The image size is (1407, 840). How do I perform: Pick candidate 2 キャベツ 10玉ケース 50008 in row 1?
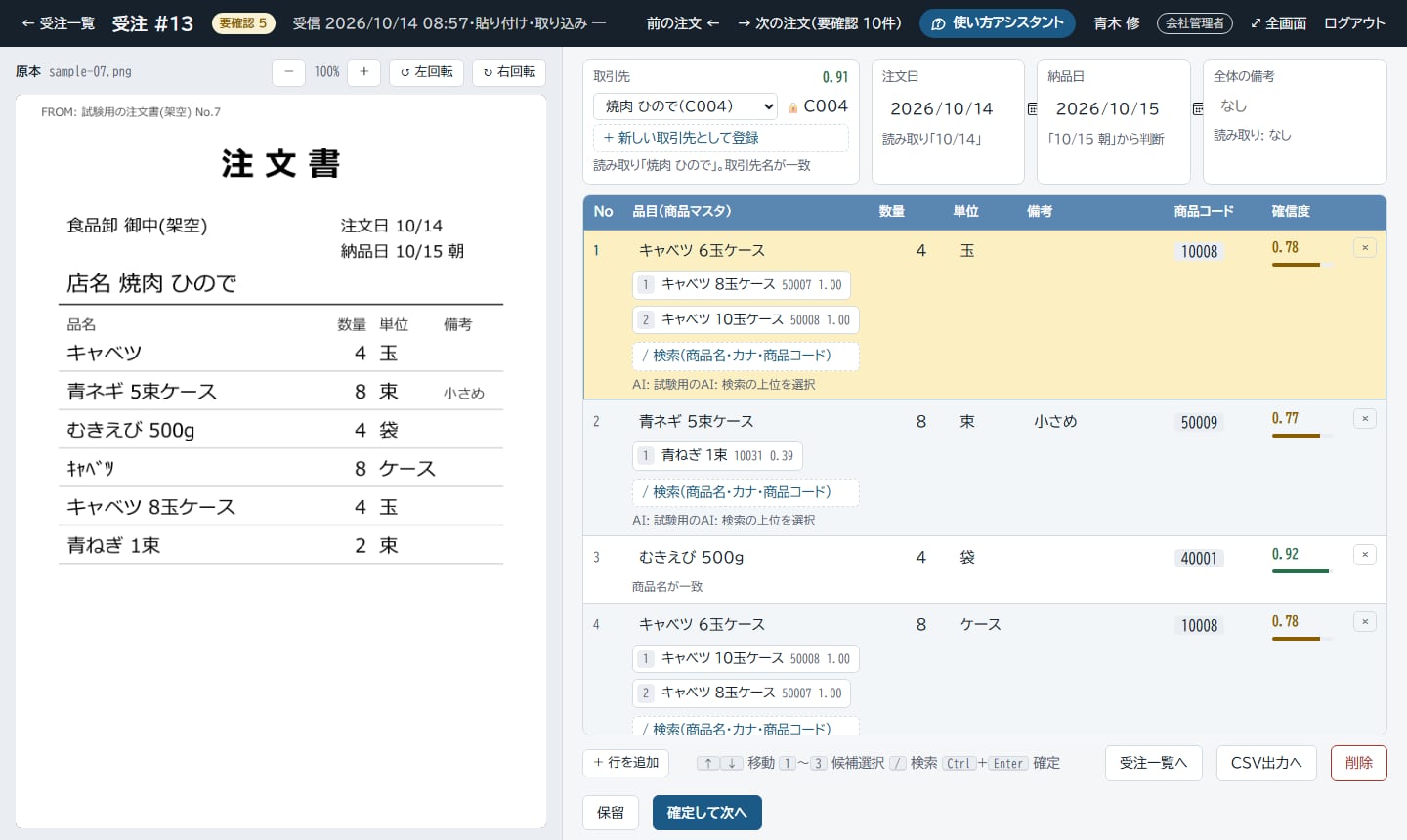click(746, 320)
